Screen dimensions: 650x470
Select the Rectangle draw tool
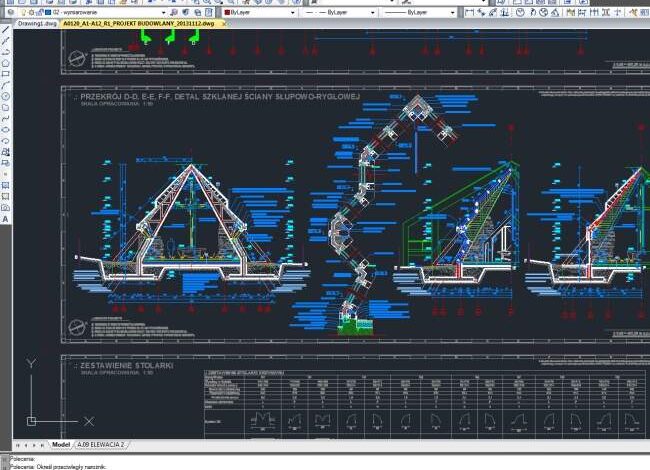(5, 74)
